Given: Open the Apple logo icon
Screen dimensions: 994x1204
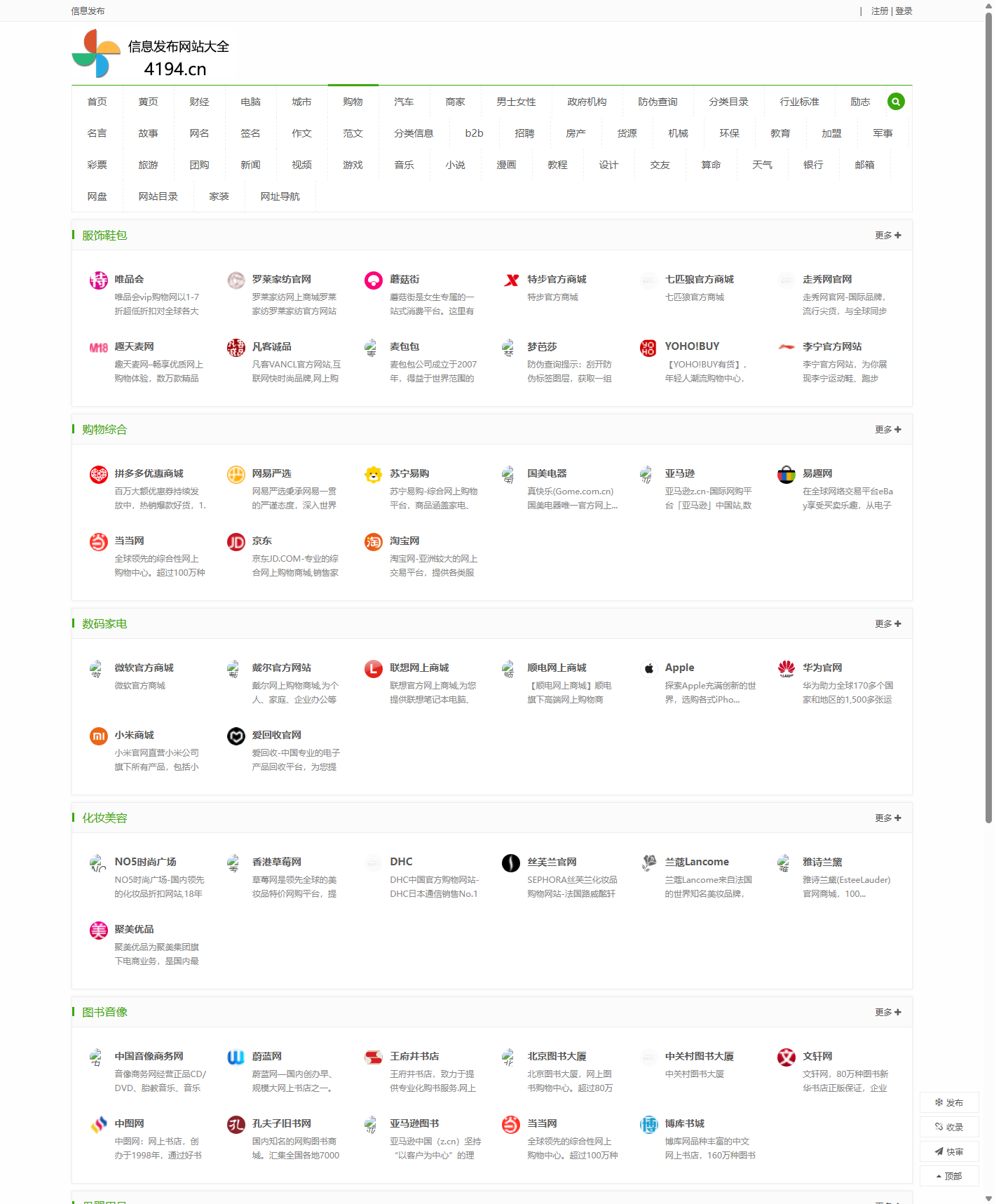Looking at the screenshot, I should (x=649, y=668).
